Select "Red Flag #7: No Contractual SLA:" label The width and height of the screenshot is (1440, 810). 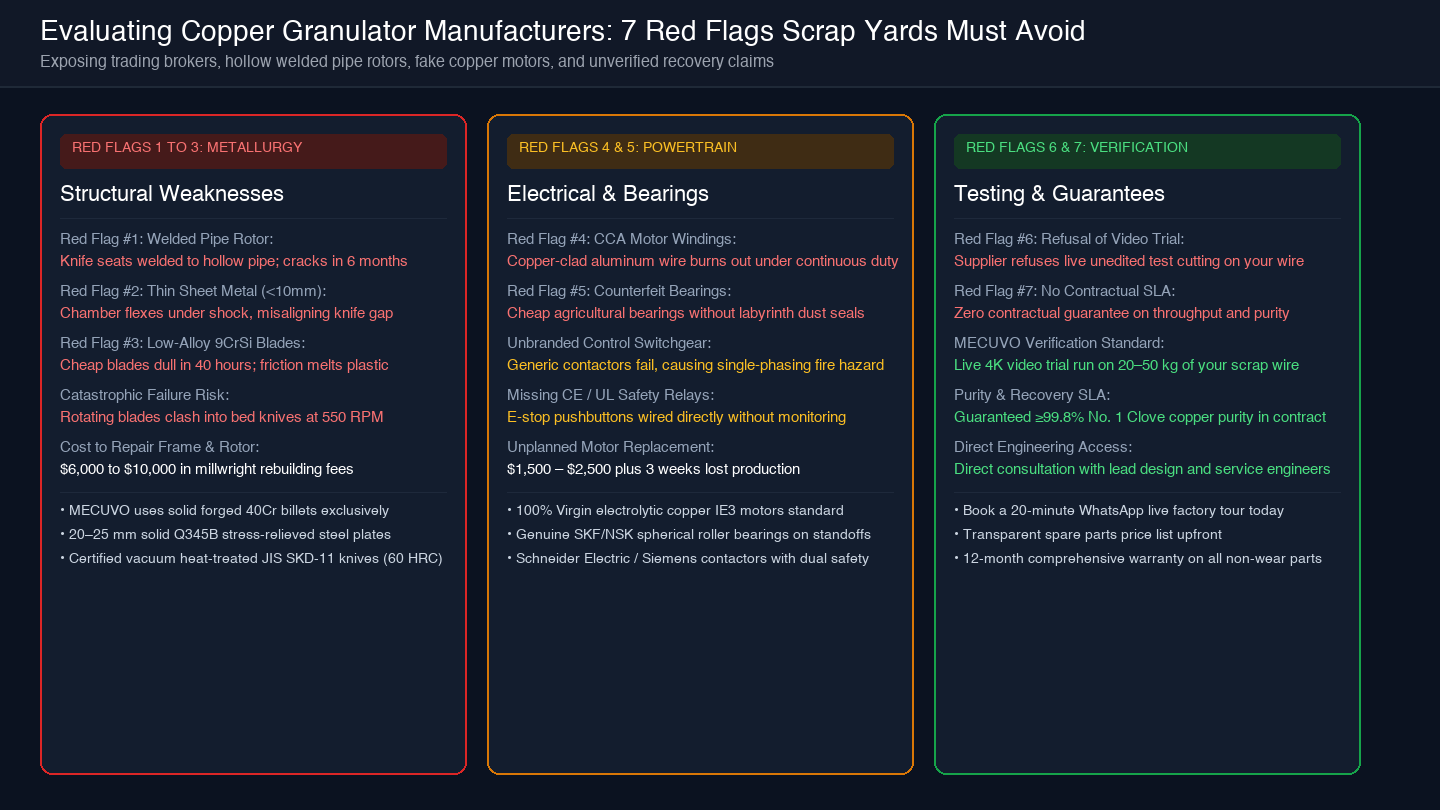tap(1065, 291)
